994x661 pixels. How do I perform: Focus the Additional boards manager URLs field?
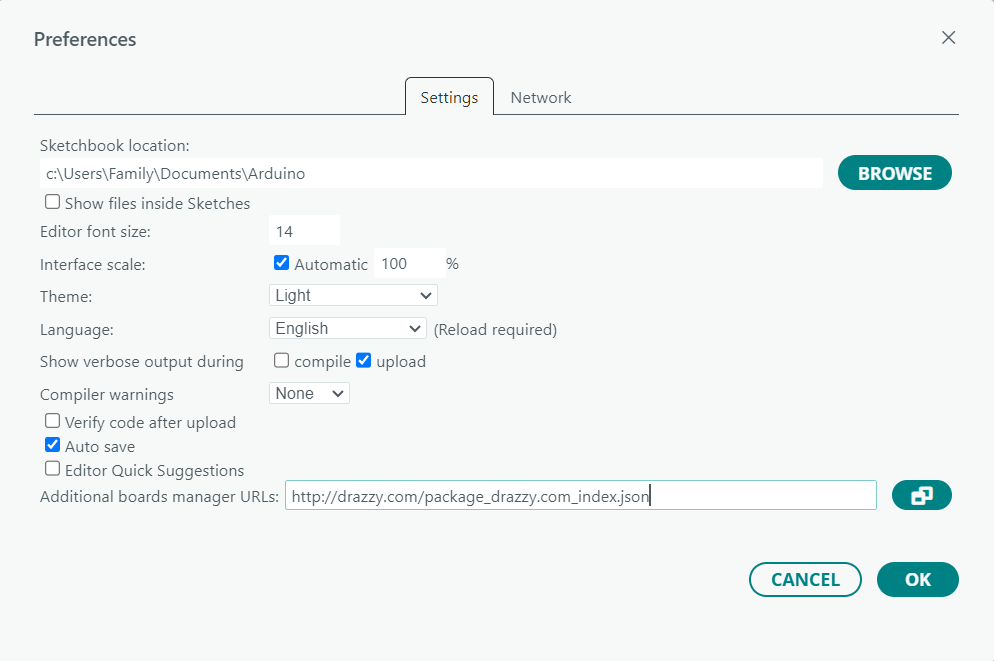(580, 495)
